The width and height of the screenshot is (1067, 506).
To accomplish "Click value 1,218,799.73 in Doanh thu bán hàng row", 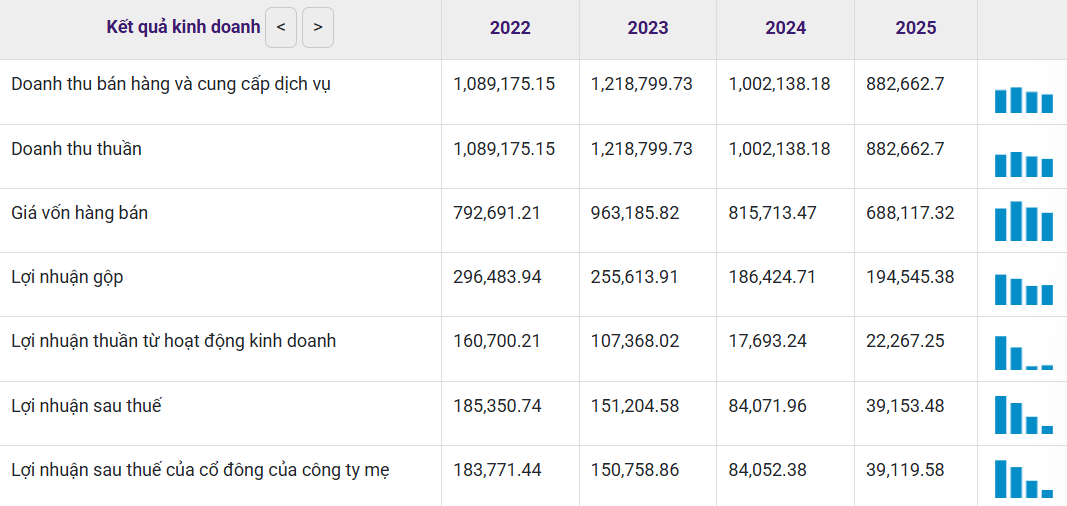I will point(642,84).
